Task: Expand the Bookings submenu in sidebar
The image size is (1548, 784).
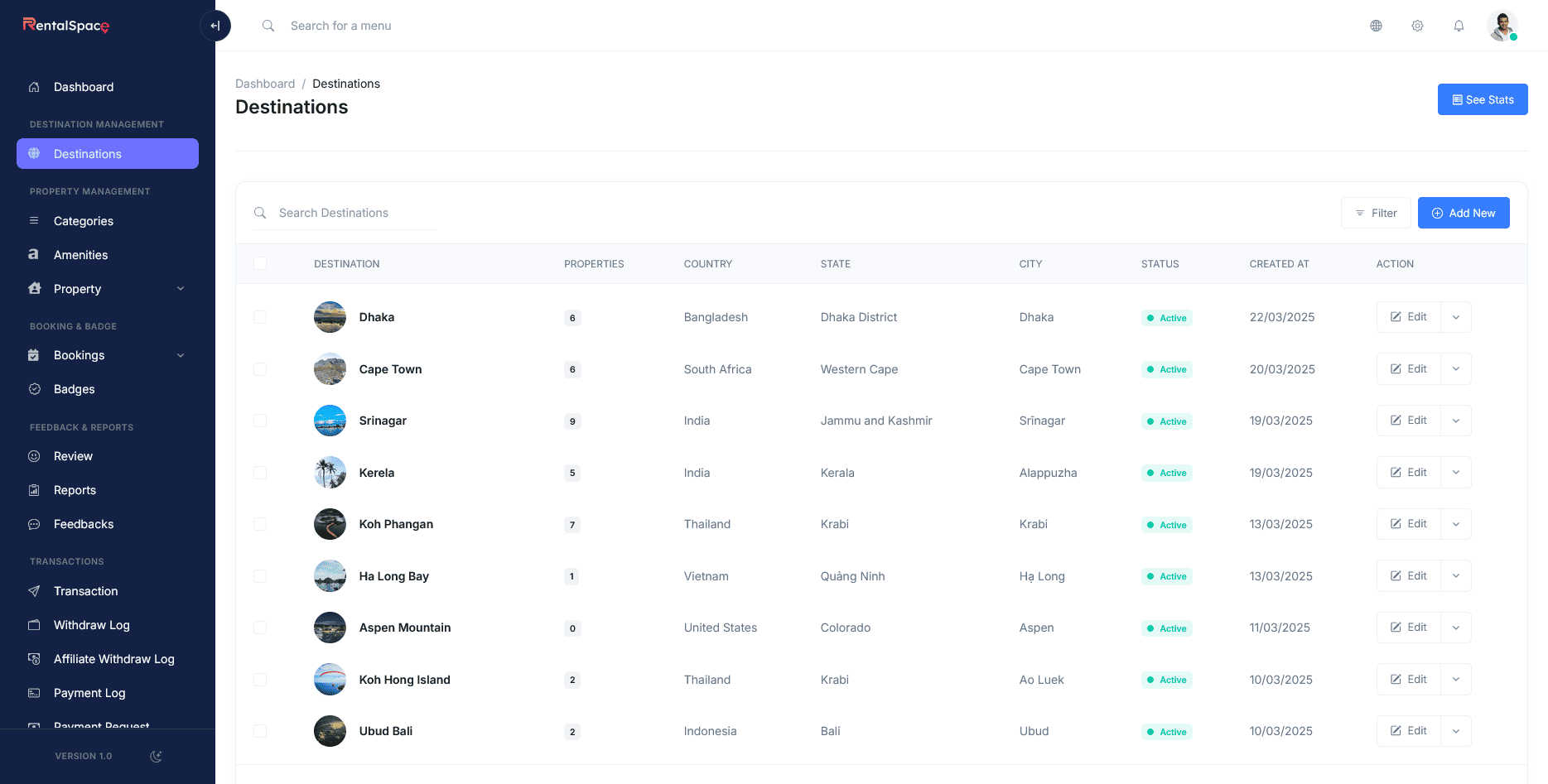Action: [x=181, y=355]
